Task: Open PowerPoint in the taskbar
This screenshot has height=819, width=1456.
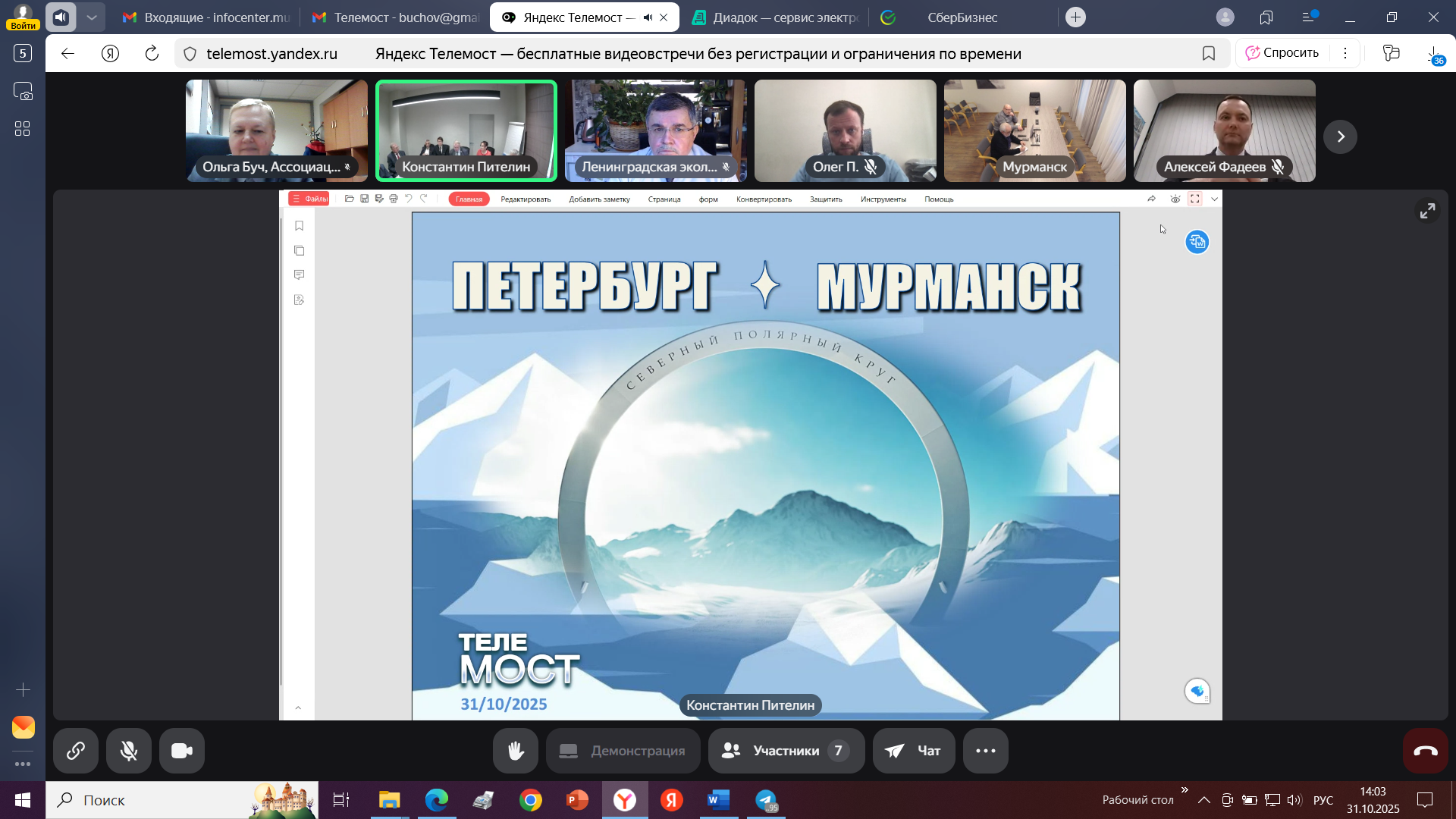Action: 577,800
